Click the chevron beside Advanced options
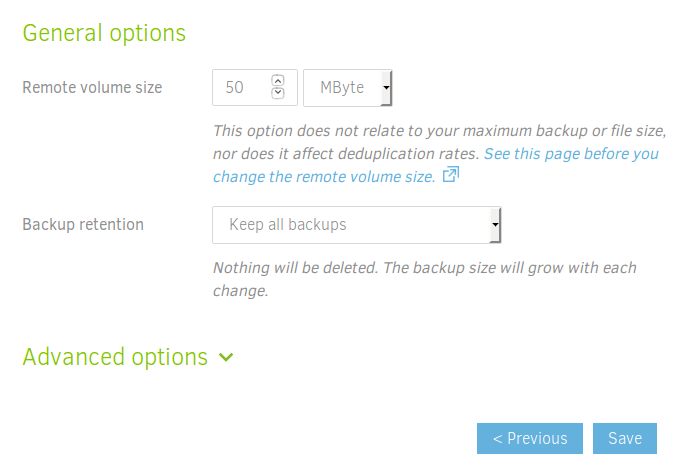Viewport: 690px width, 467px height. (x=226, y=357)
